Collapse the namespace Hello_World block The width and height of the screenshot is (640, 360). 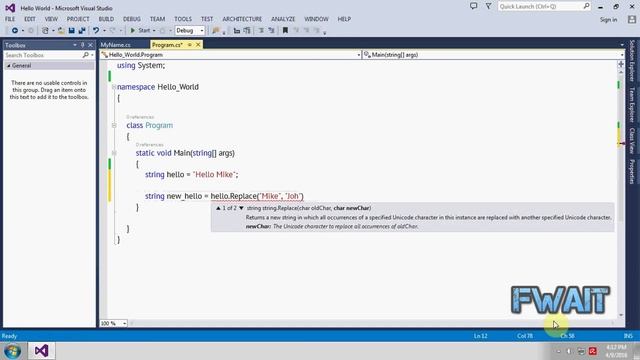tap(114, 87)
